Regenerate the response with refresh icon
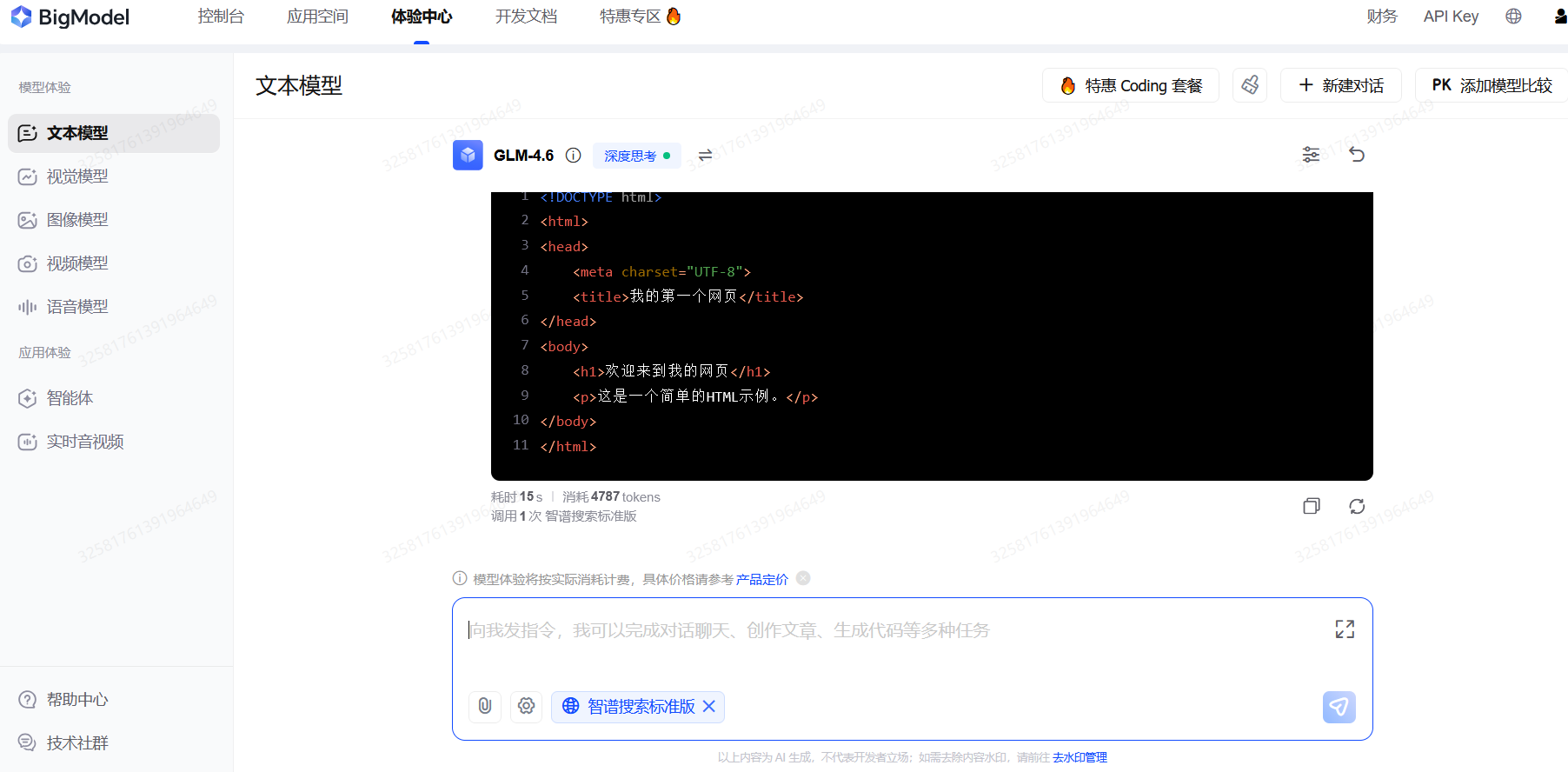Screen dimensions: 1568x772 click(1357, 506)
